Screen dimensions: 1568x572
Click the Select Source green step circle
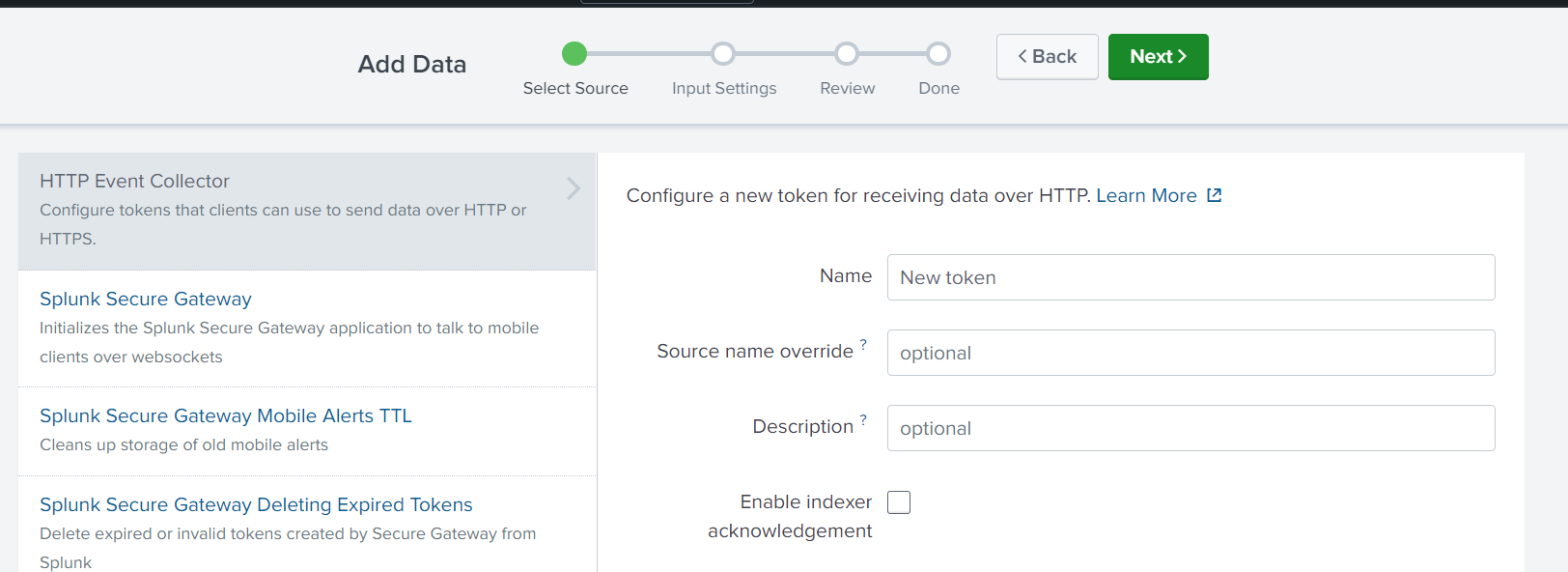click(x=574, y=53)
